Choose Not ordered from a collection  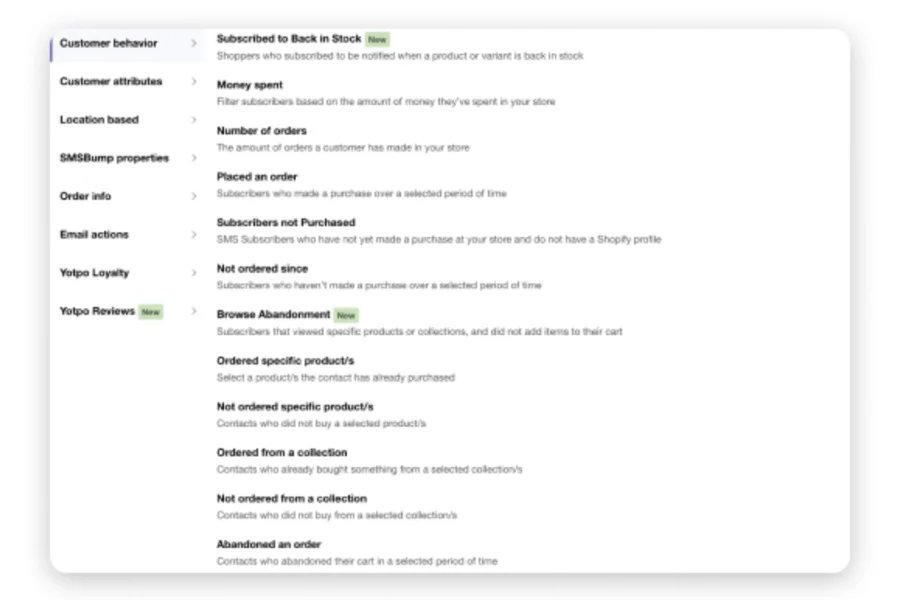point(292,499)
